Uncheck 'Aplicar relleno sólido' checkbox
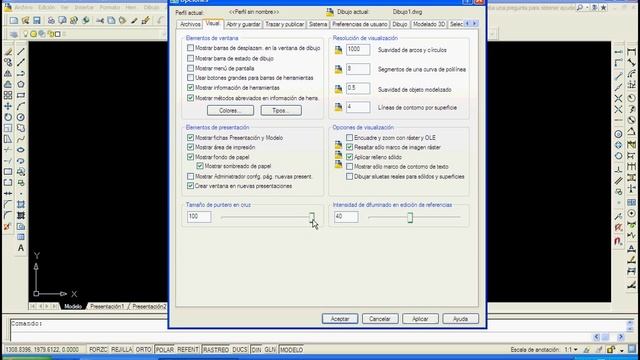Viewport: 640px width, 360px height. coord(349,157)
